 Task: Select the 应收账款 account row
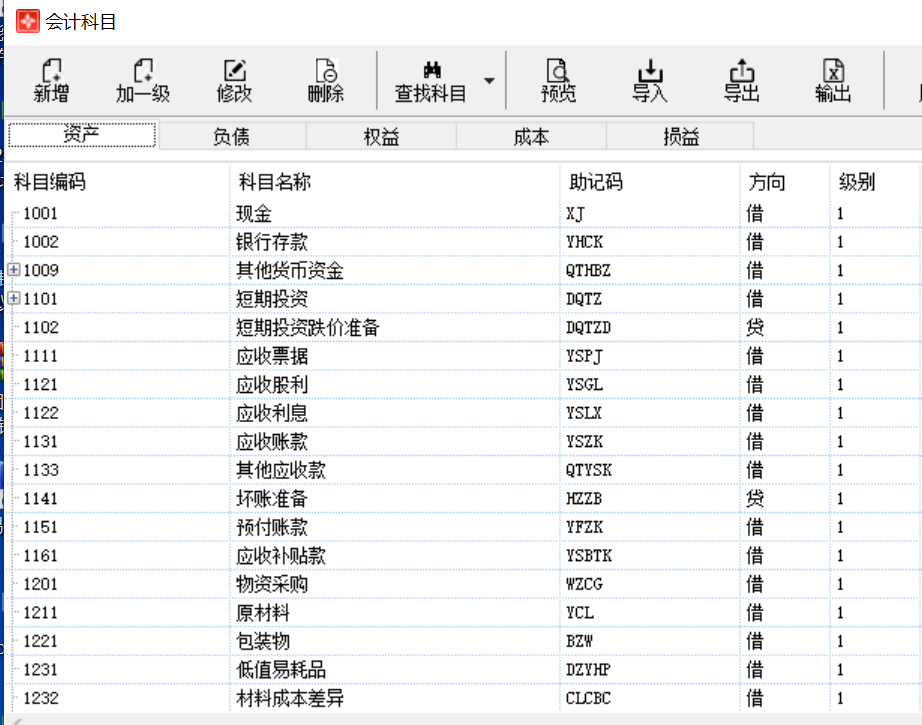(272, 442)
